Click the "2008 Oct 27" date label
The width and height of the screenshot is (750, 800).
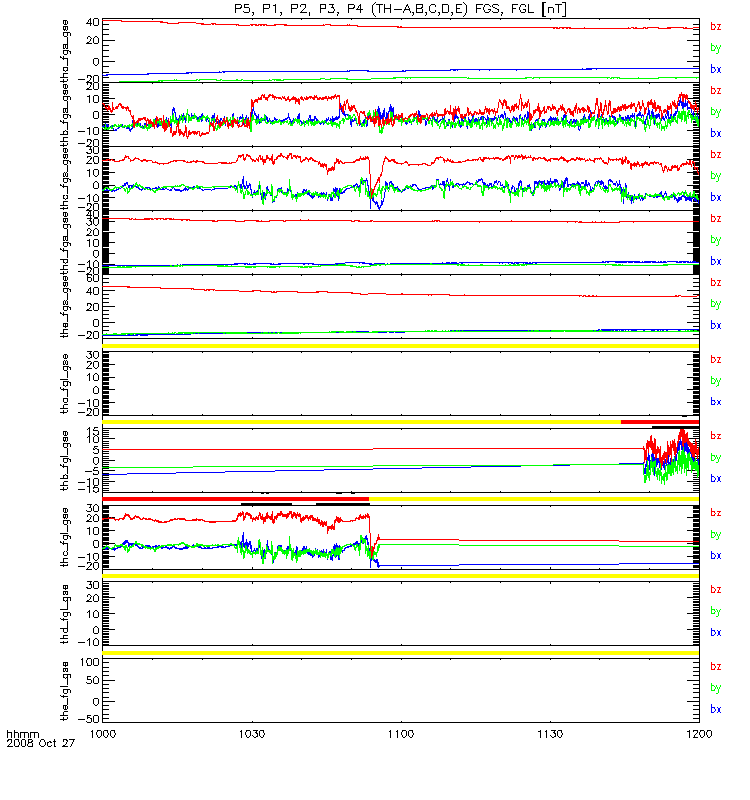coord(40,743)
